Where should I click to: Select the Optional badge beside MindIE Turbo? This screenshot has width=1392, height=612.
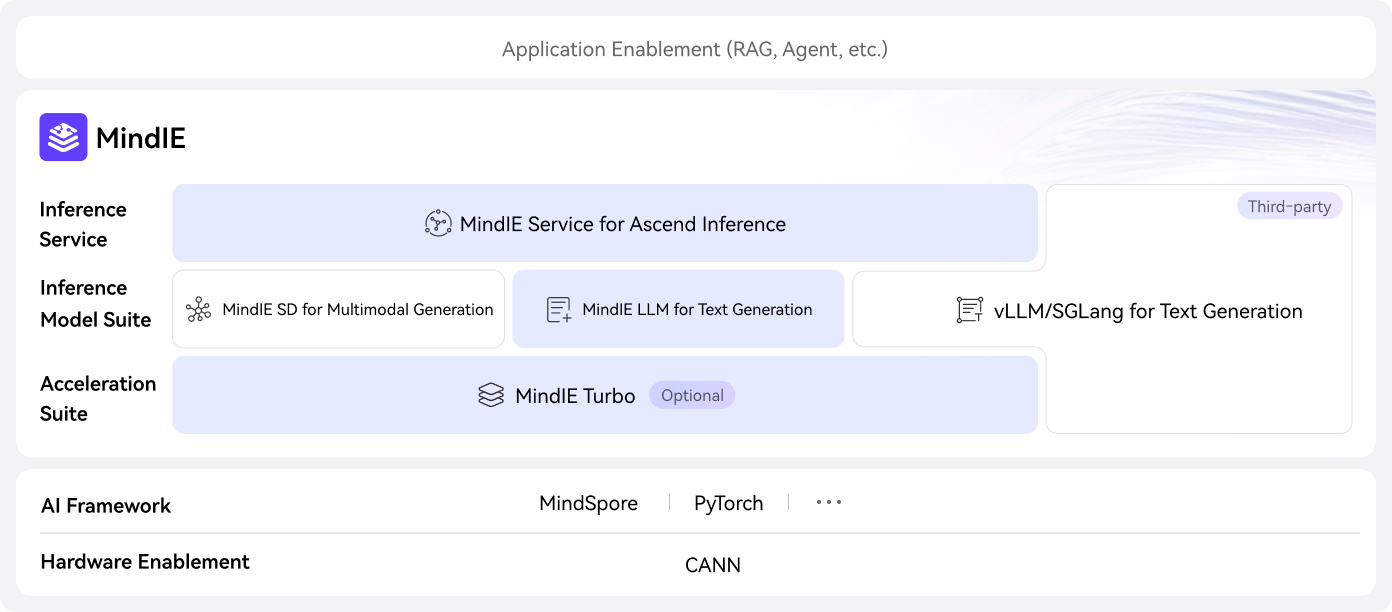pos(692,396)
